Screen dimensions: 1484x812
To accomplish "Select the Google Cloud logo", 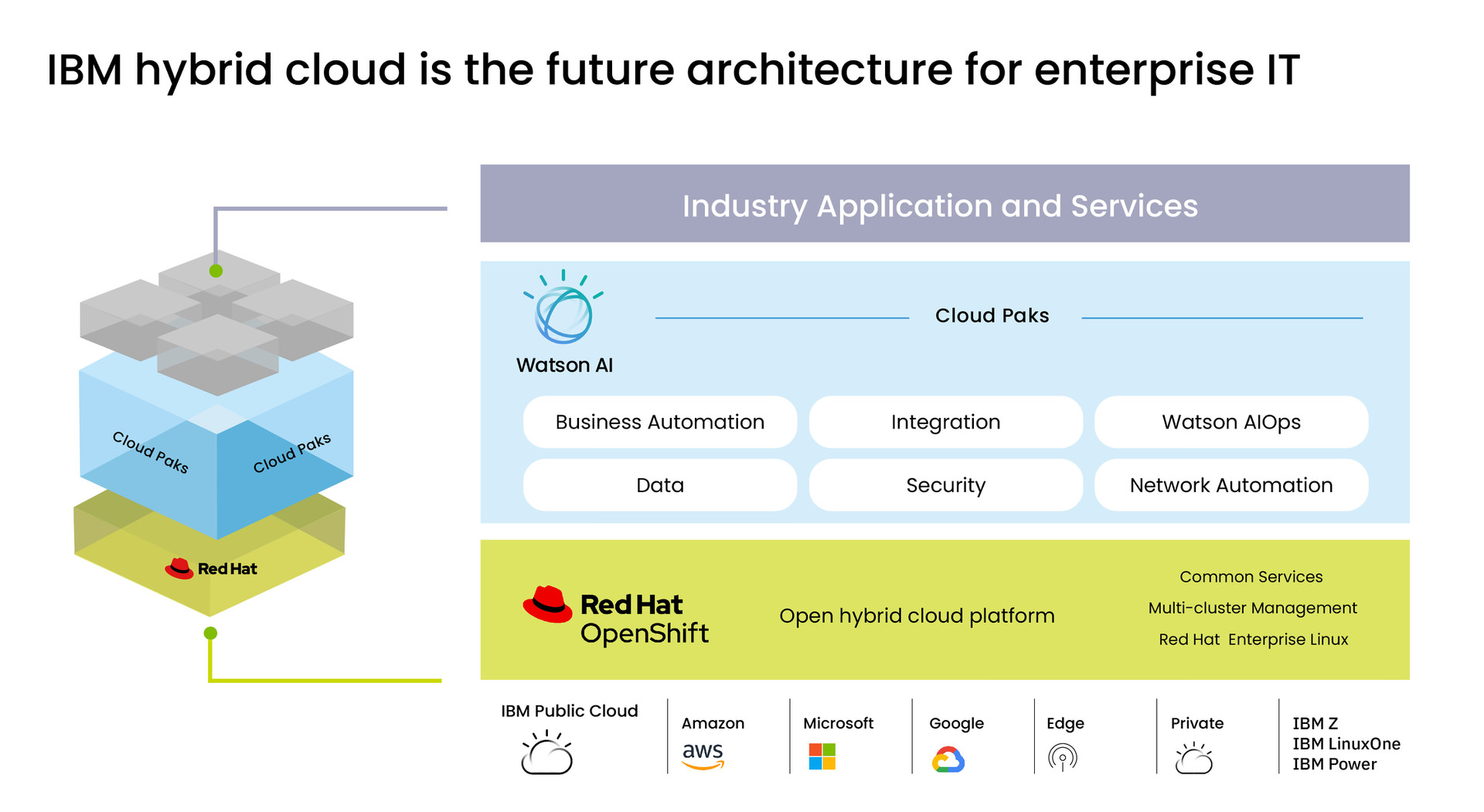I will pos(948,759).
